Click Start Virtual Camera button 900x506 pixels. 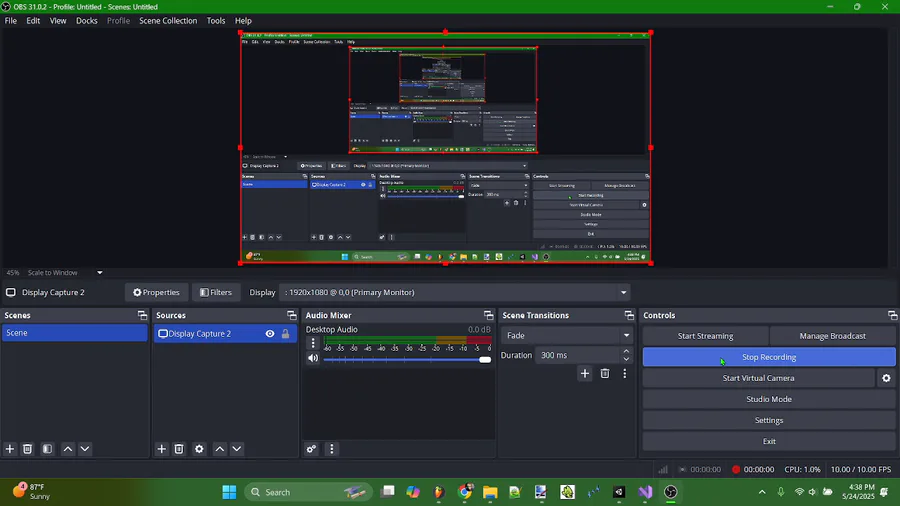(758, 378)
